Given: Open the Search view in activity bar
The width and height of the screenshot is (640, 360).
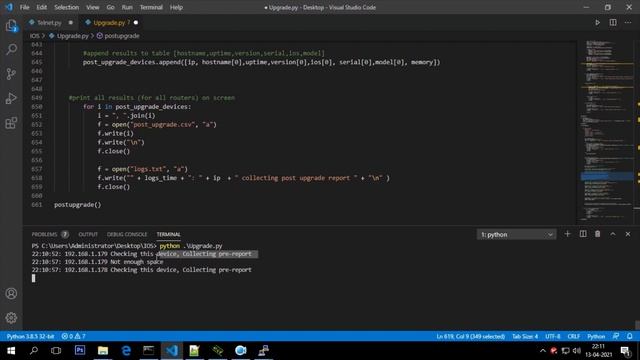Looking at the screenshot, I should point(11,50).
